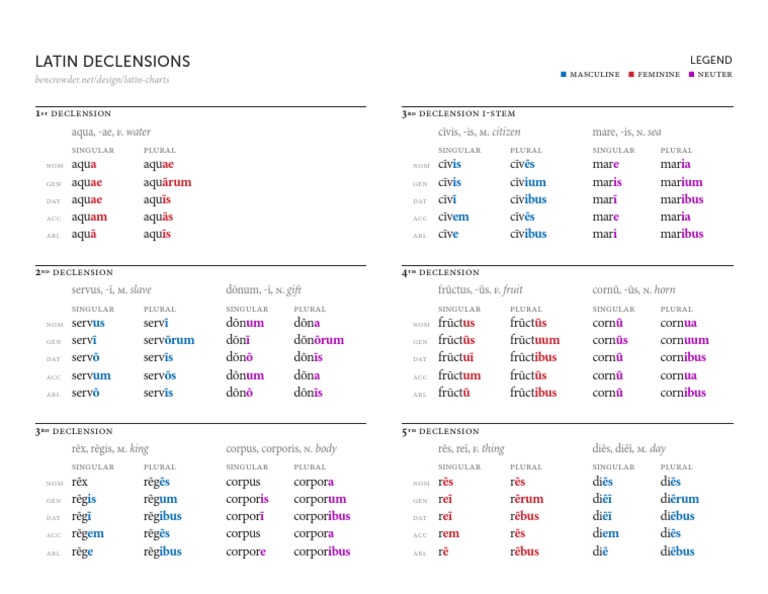Click the 'rēx, rēgis, m. king' label
Viewport: 768px width, 594px height.
(110, 449)
